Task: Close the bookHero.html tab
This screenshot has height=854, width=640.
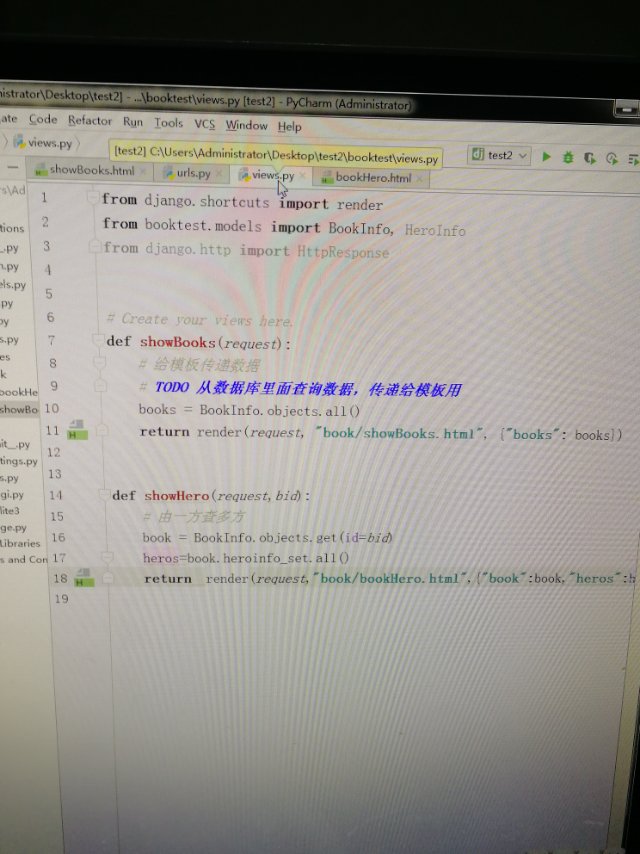Action: pos(420,178)
